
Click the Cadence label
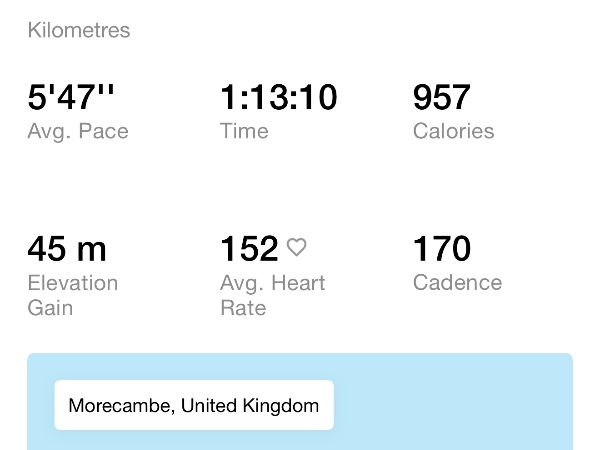coord(457,283)
